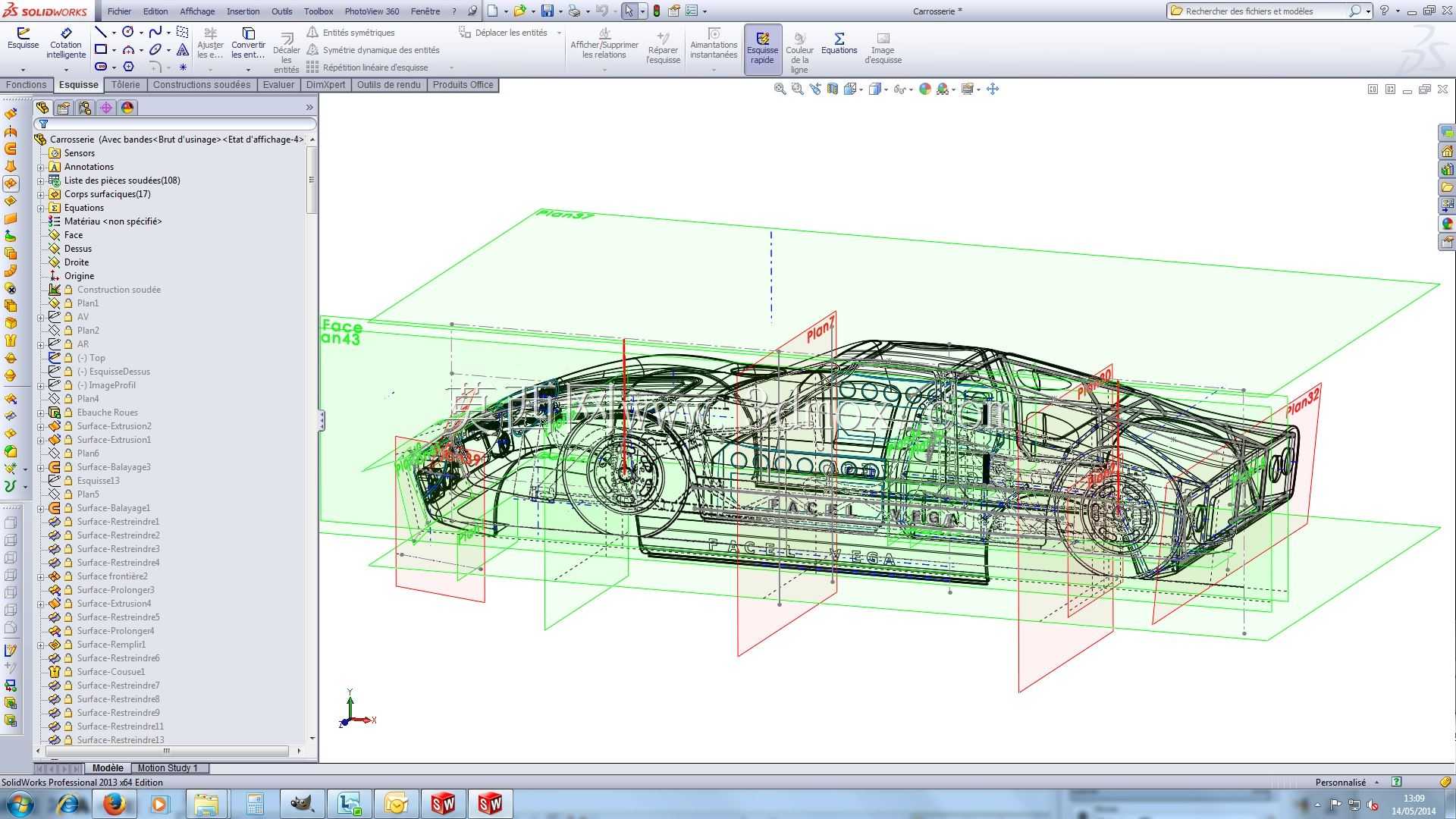Select Surface-Balayage3 in the feature tree
1456x819 pixels.
114,467
